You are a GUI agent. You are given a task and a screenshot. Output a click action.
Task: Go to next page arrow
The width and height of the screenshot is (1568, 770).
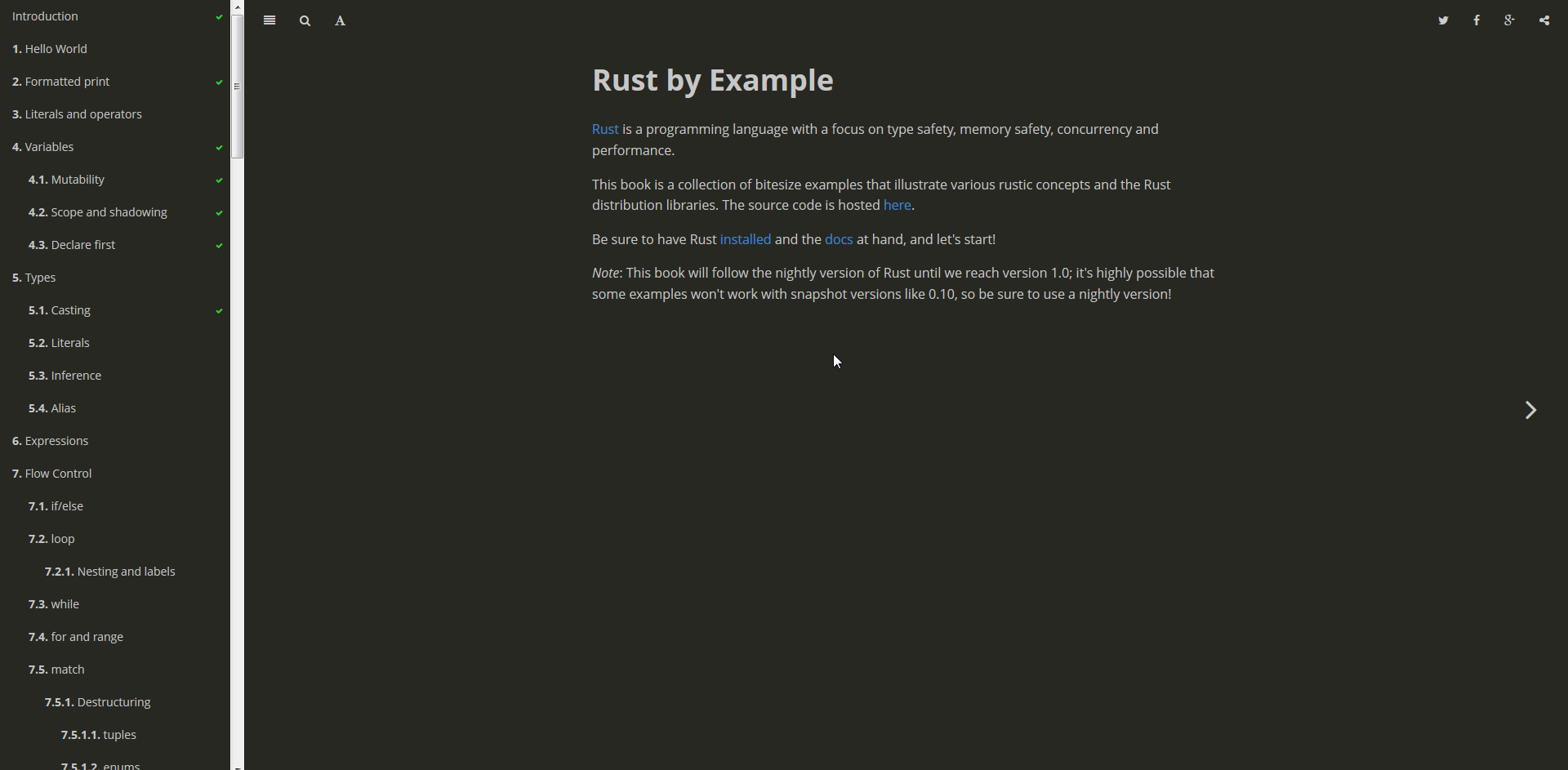[x=1531, y=410]
